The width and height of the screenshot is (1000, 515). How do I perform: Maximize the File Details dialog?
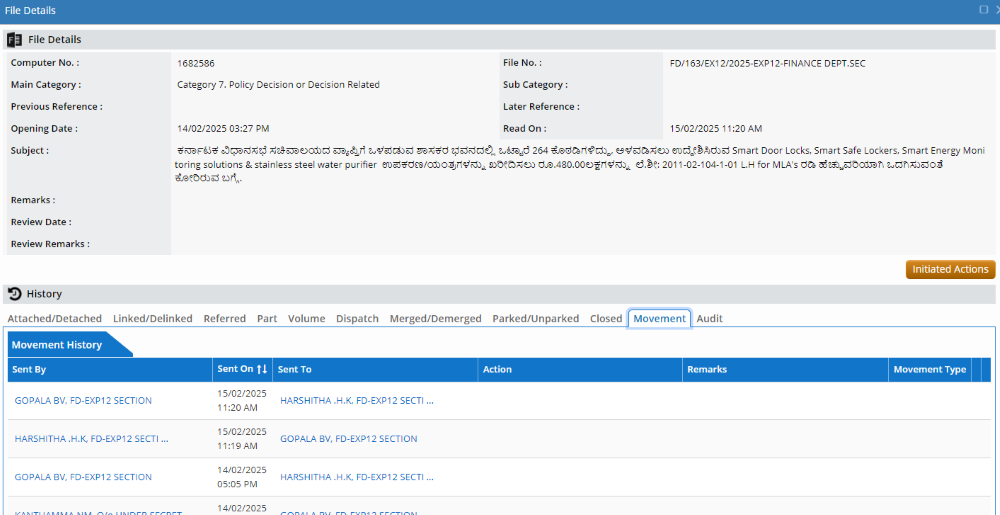(x=983, y=10)
